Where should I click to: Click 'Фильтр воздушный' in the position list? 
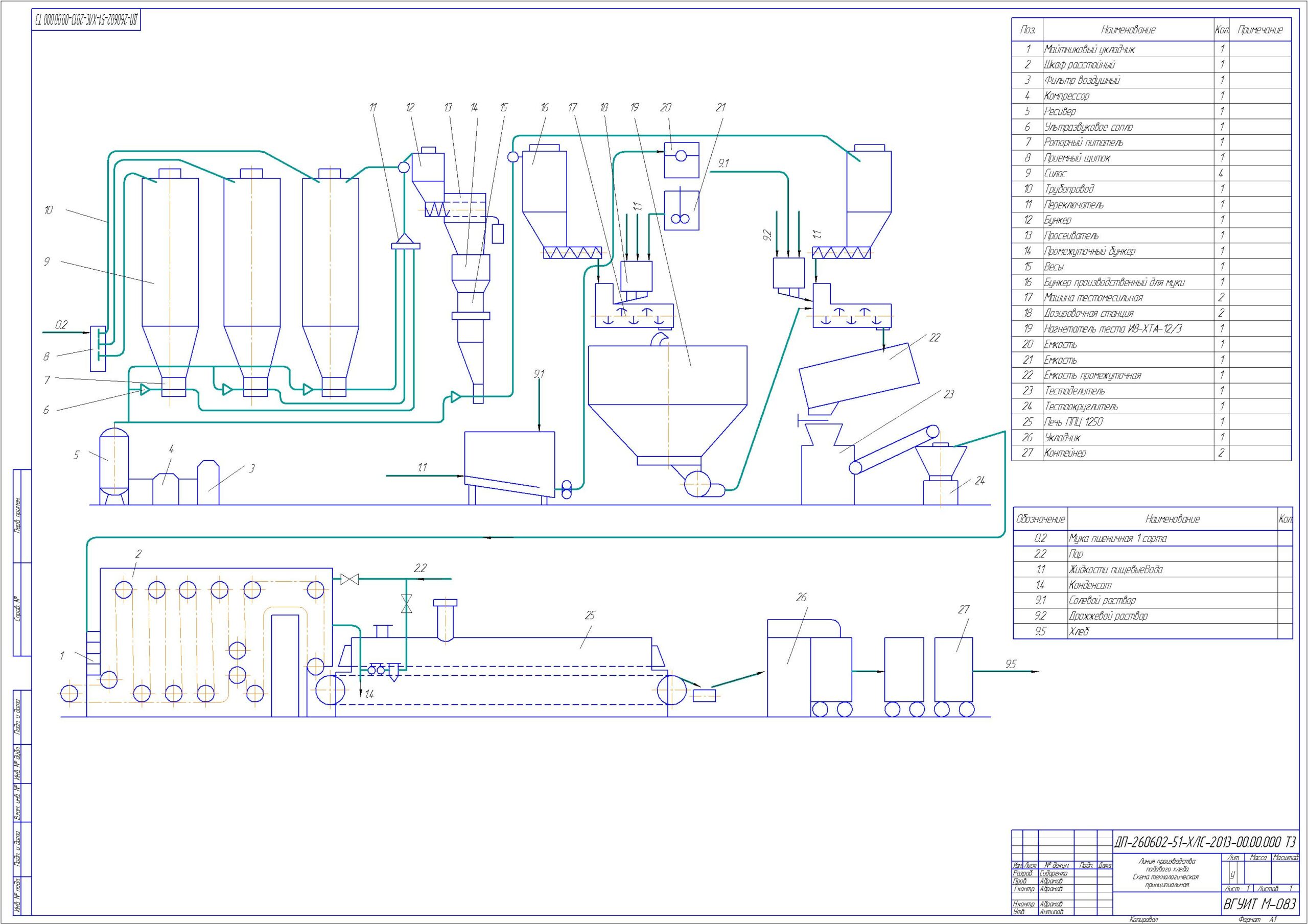point(1081,80)
